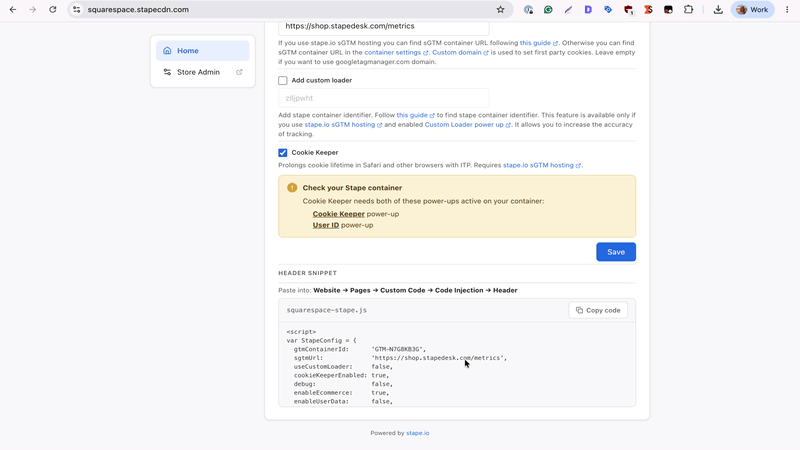Bookmark this page with the star
The height and width of the screenshot is (450, 800).
point(501,9)
